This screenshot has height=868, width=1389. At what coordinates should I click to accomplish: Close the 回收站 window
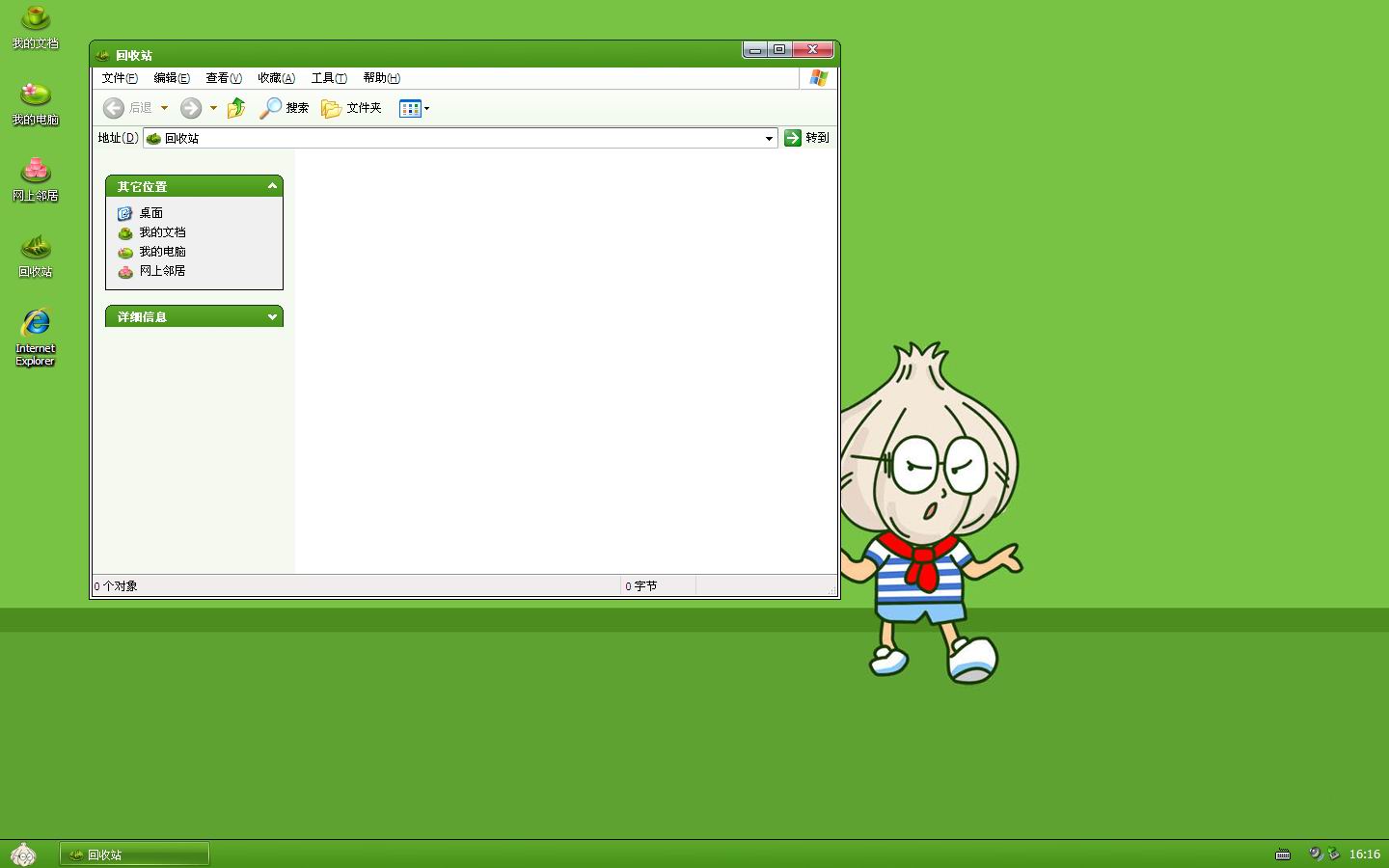[x=813, y=50]
